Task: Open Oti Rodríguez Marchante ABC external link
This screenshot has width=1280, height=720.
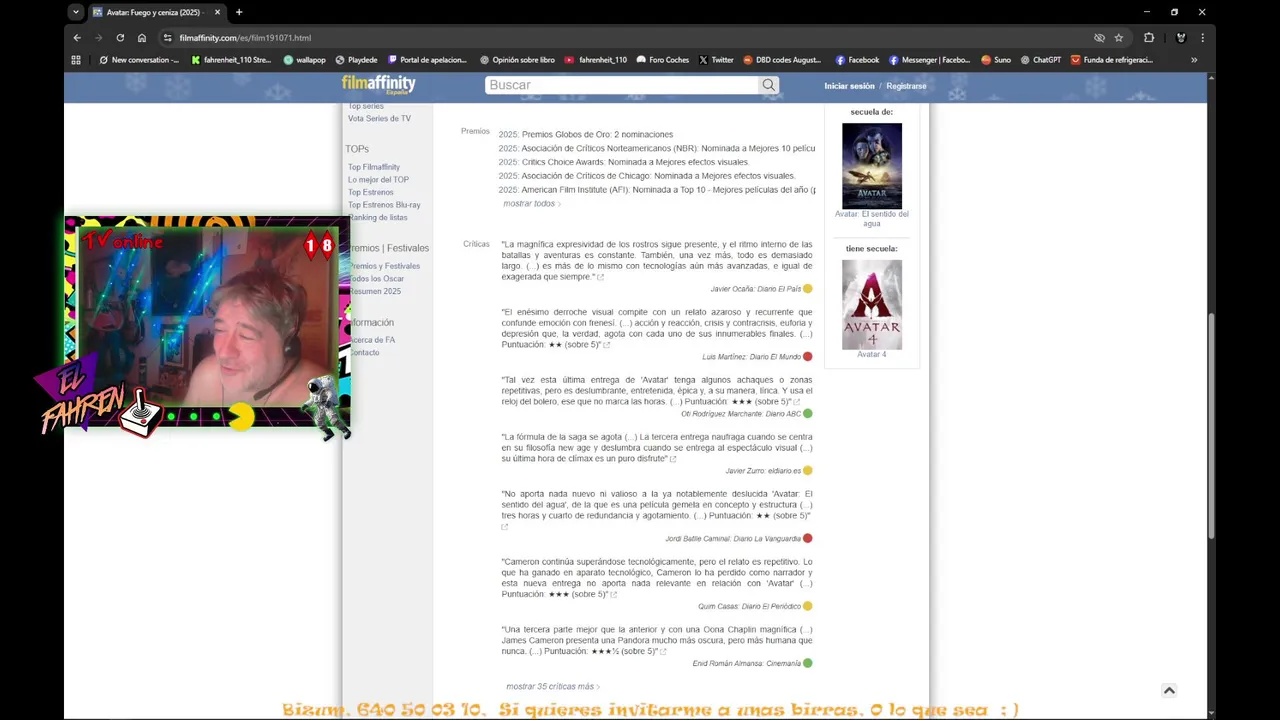Action: 796,402
